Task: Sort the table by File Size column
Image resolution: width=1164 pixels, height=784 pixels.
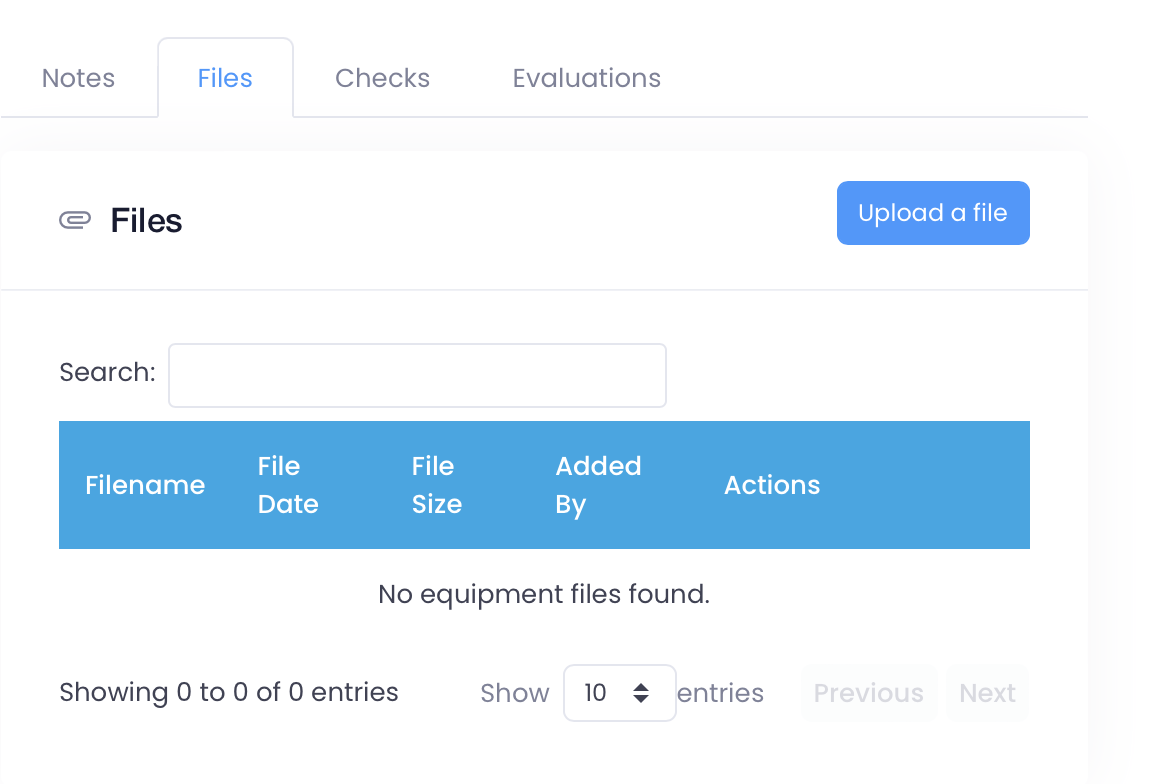Action: [x=436, y=485]
